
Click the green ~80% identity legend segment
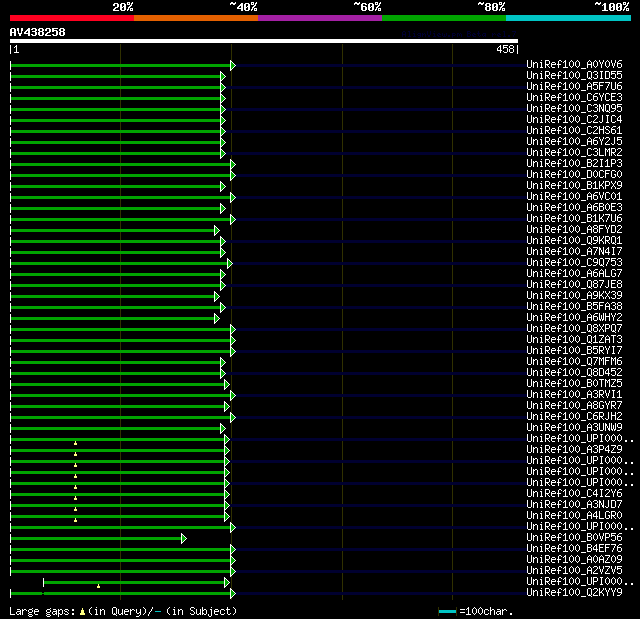(444, 18)
